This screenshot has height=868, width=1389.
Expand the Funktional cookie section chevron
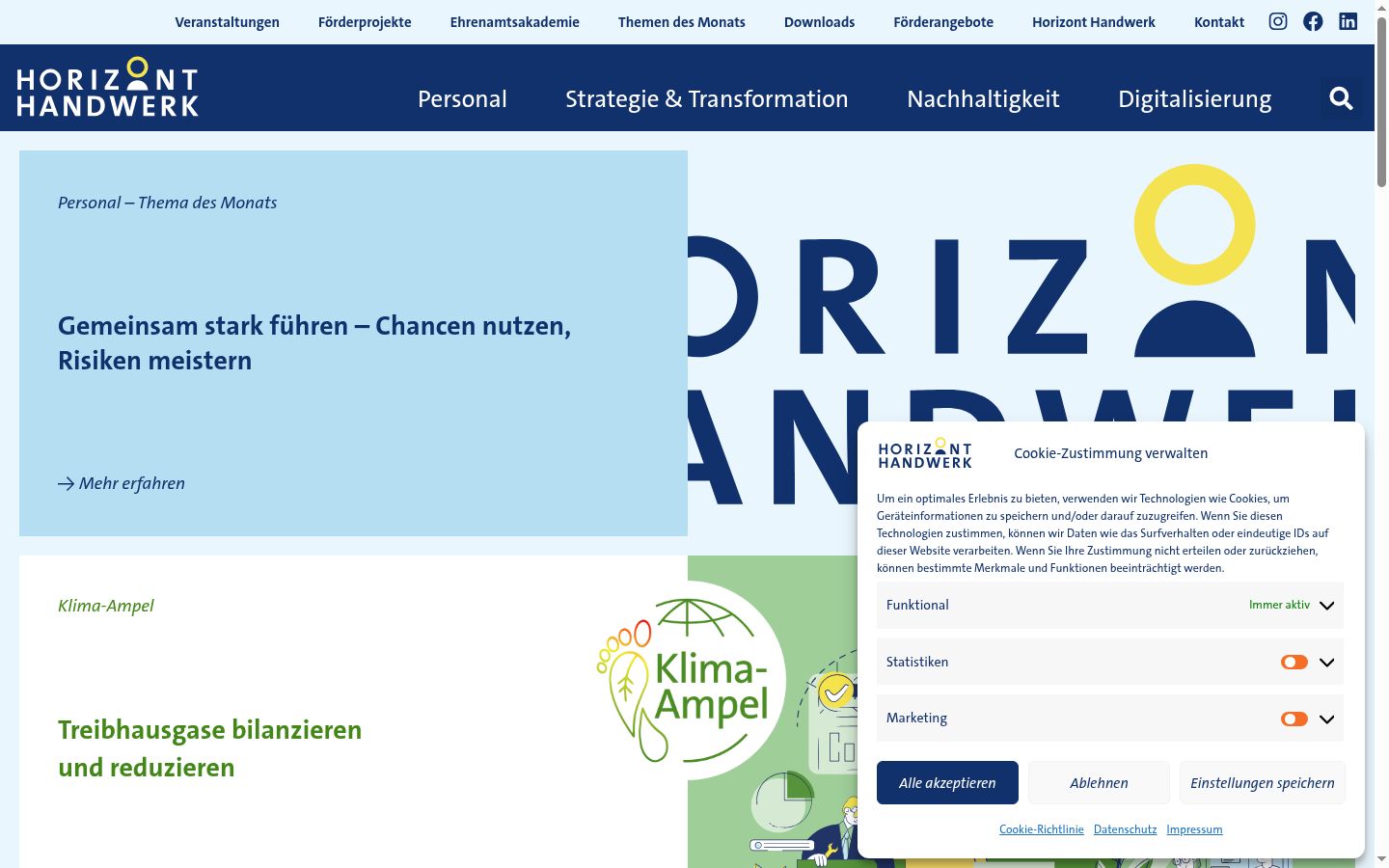click(x=1327, y=606)
